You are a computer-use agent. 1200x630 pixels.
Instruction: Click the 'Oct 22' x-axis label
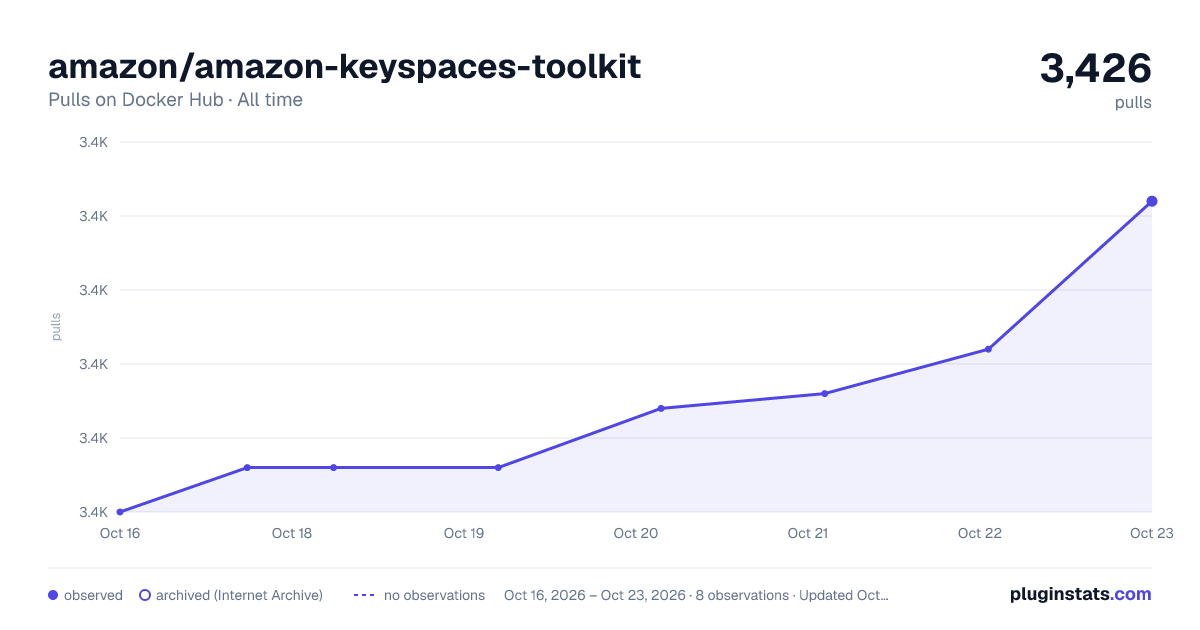click(980, 533)
